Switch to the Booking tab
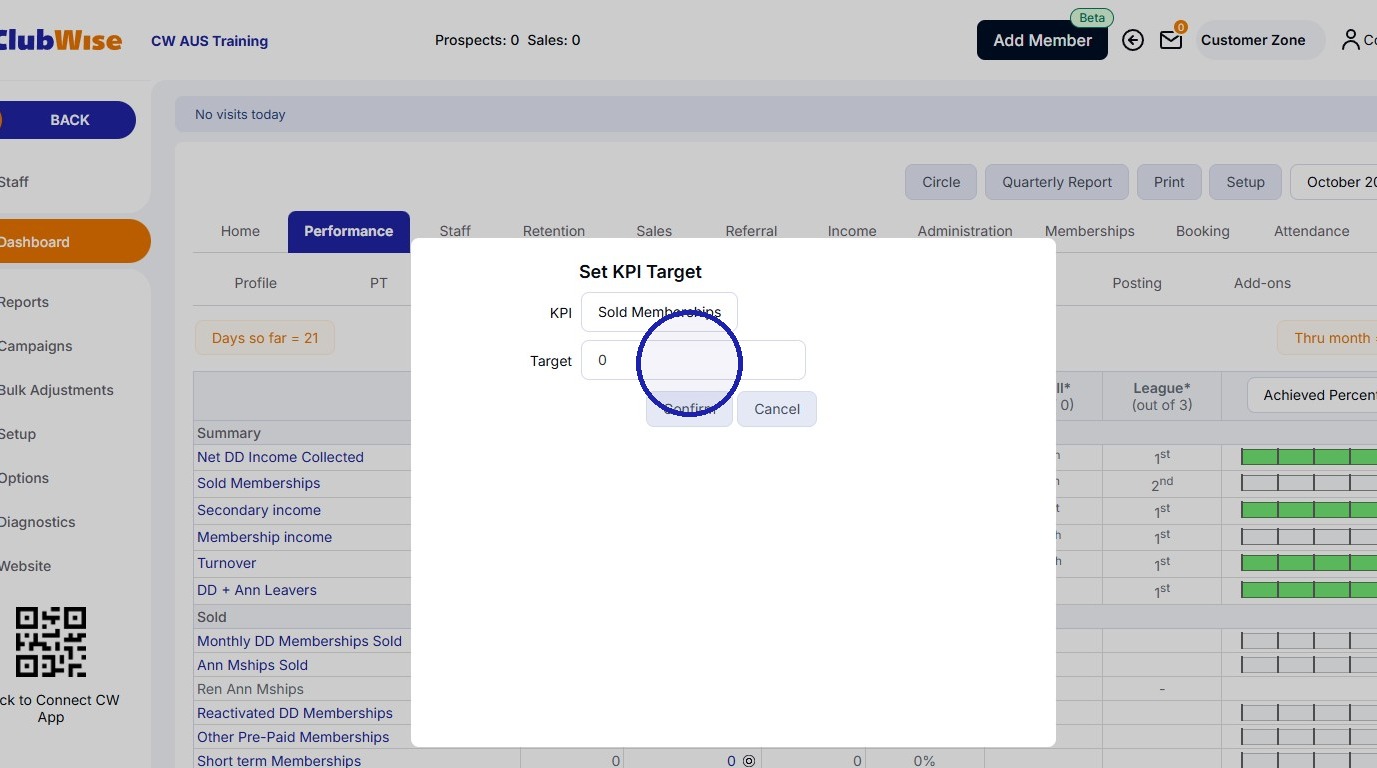The width and height of the screenshot is (1377, 768). click(x=1203, y=231)
